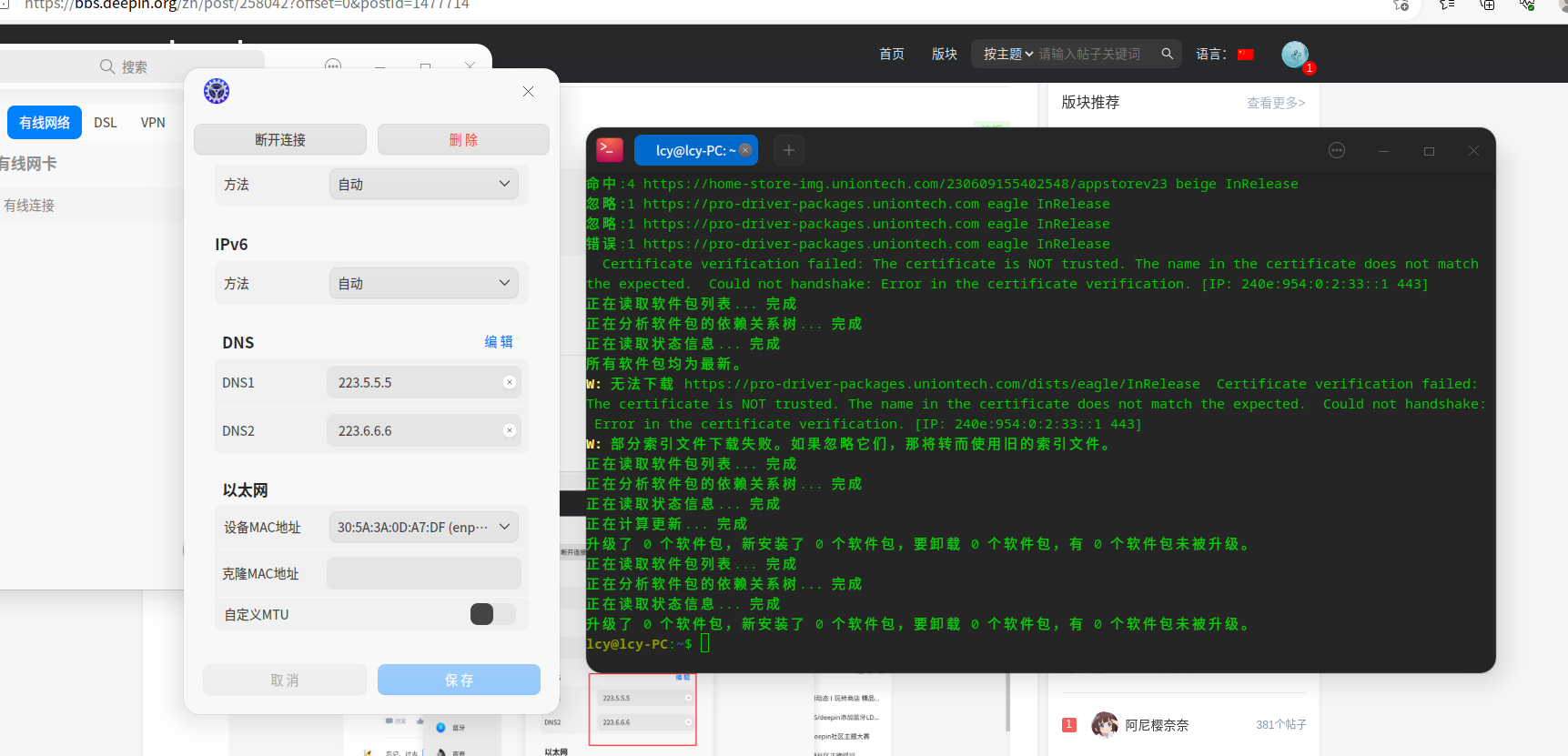Switch to the VPN tab
The image size is (1568, 756).
pos(153,122)
